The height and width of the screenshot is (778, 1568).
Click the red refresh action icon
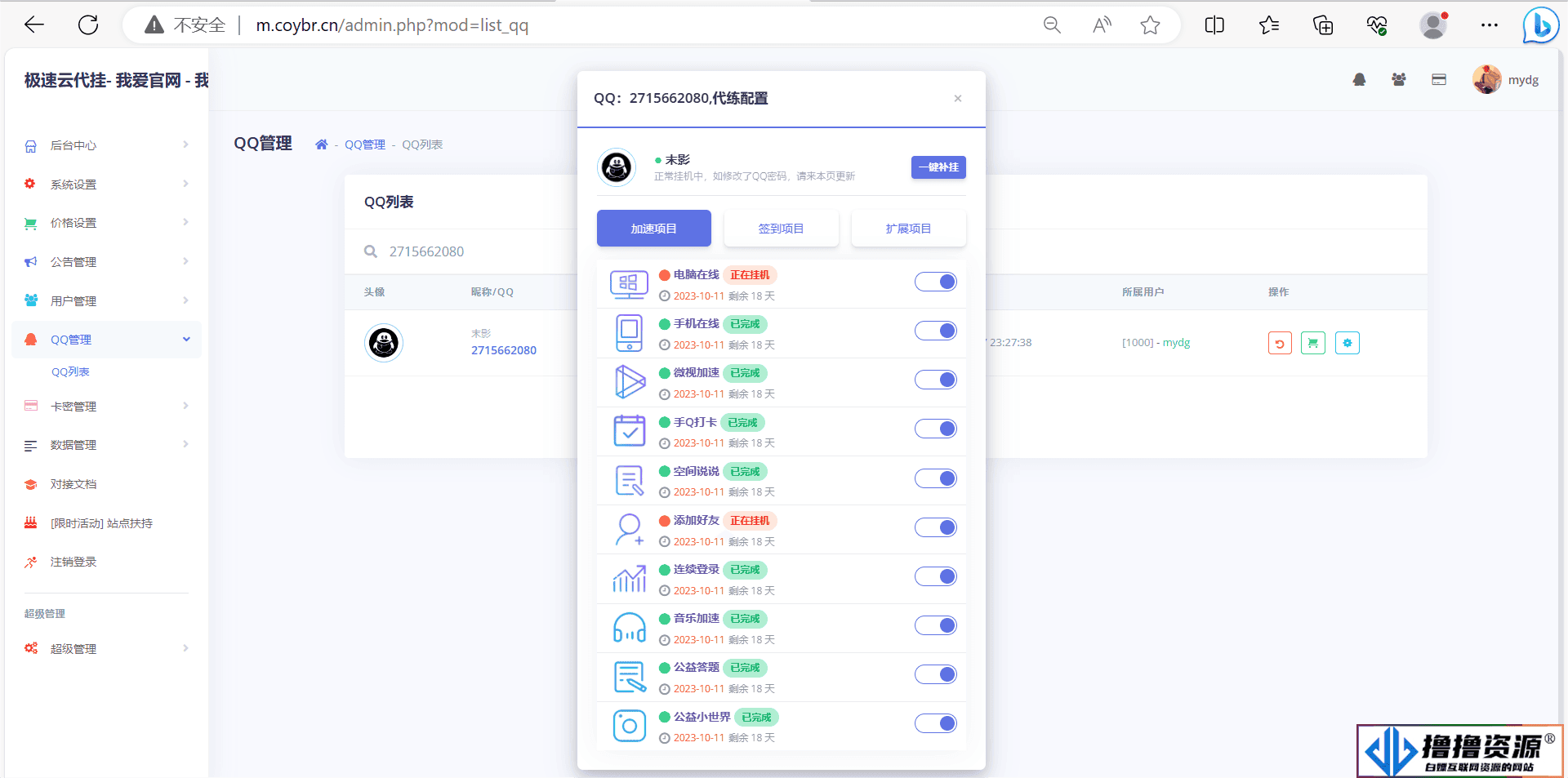tap(1280, 343)
